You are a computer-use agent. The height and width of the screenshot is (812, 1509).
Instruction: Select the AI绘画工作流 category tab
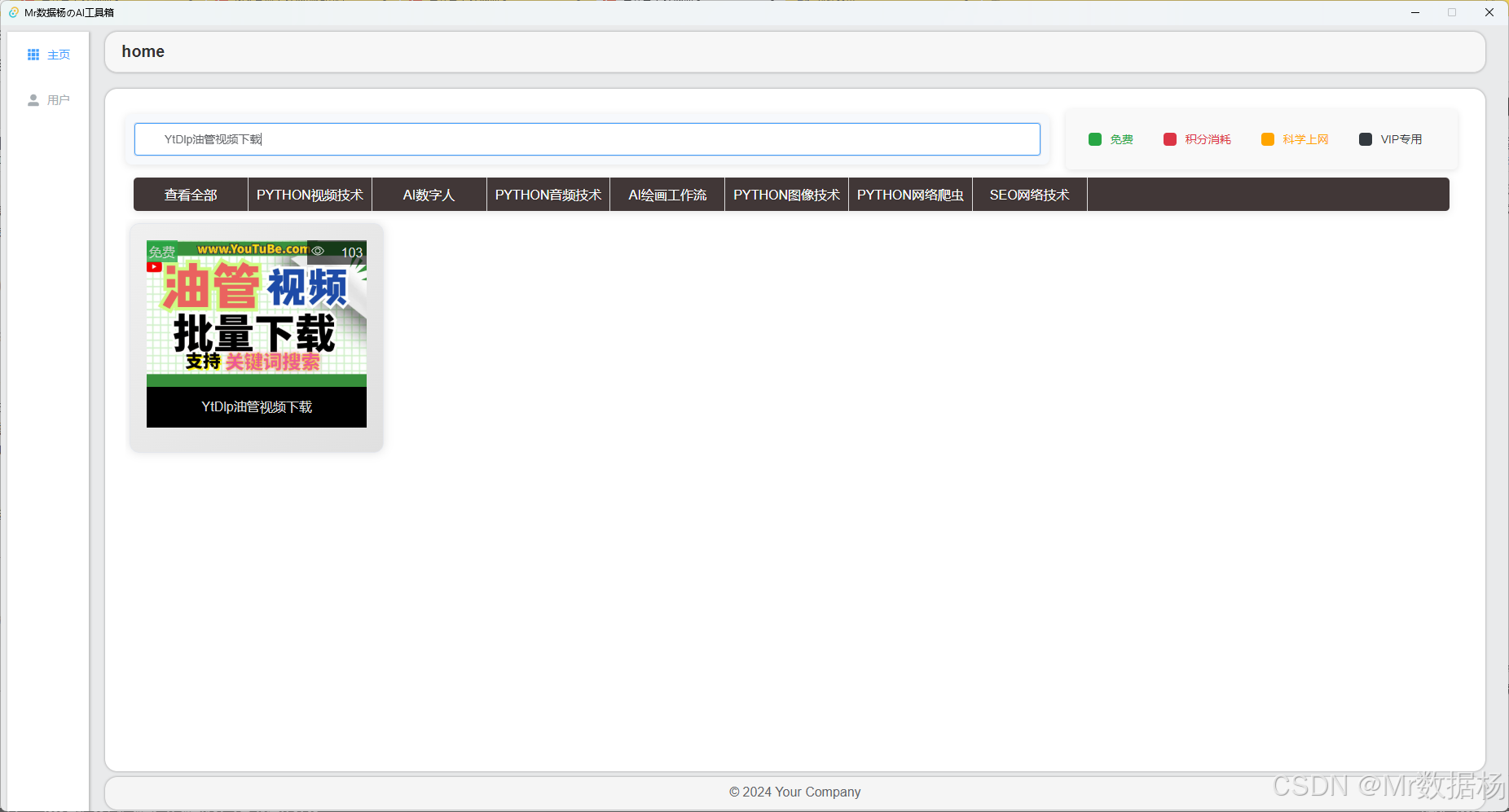pyautogui.click(x=667, y=195)
